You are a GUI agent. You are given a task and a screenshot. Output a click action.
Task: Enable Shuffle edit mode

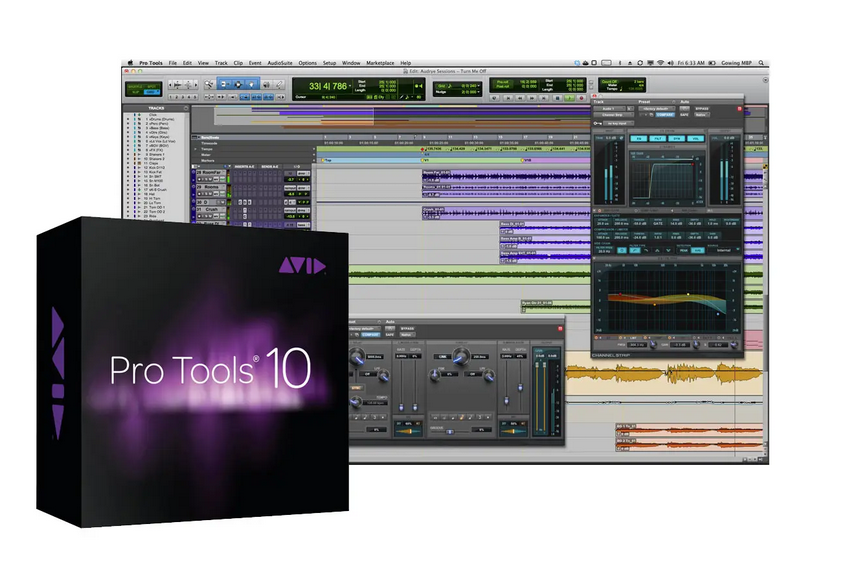[x=135, y=87]
